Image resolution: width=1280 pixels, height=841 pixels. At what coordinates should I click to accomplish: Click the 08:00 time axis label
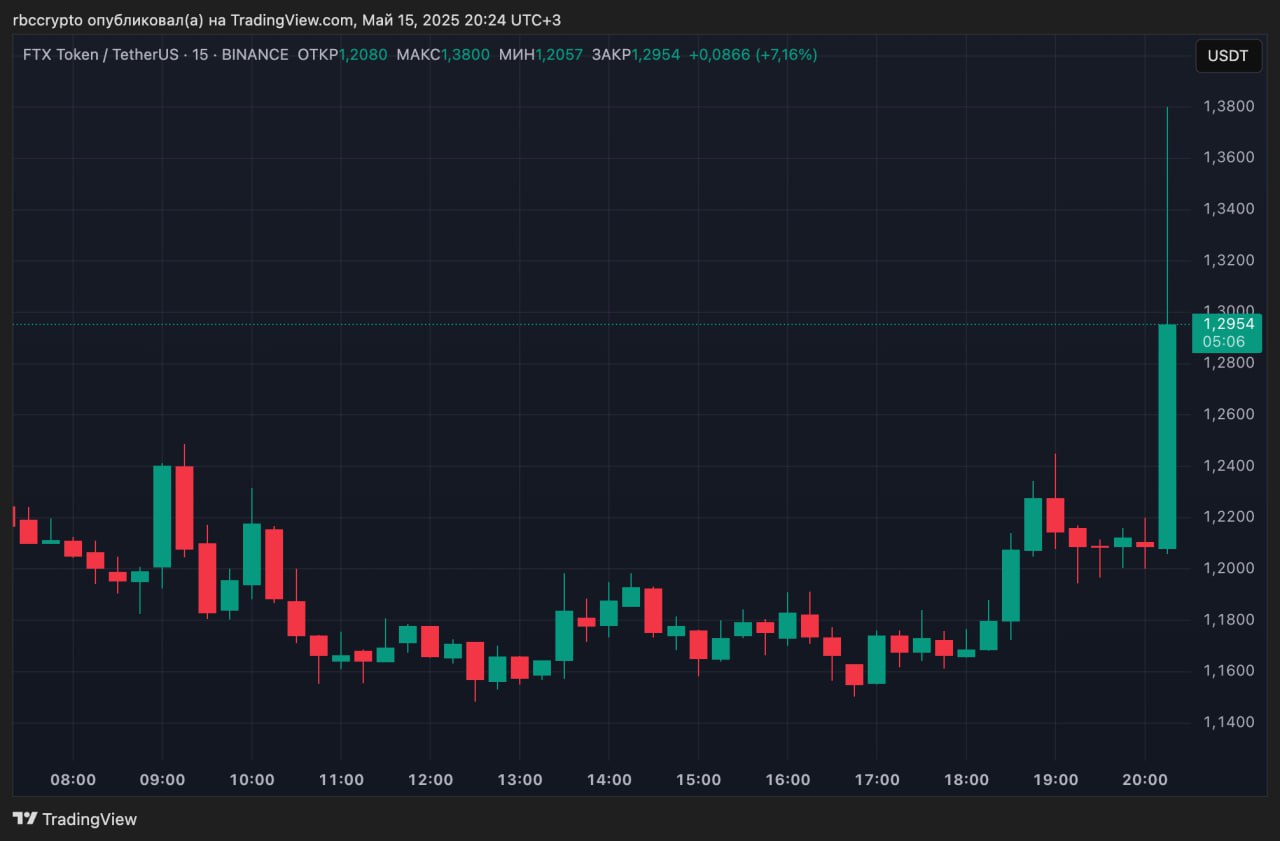point(73,779)
